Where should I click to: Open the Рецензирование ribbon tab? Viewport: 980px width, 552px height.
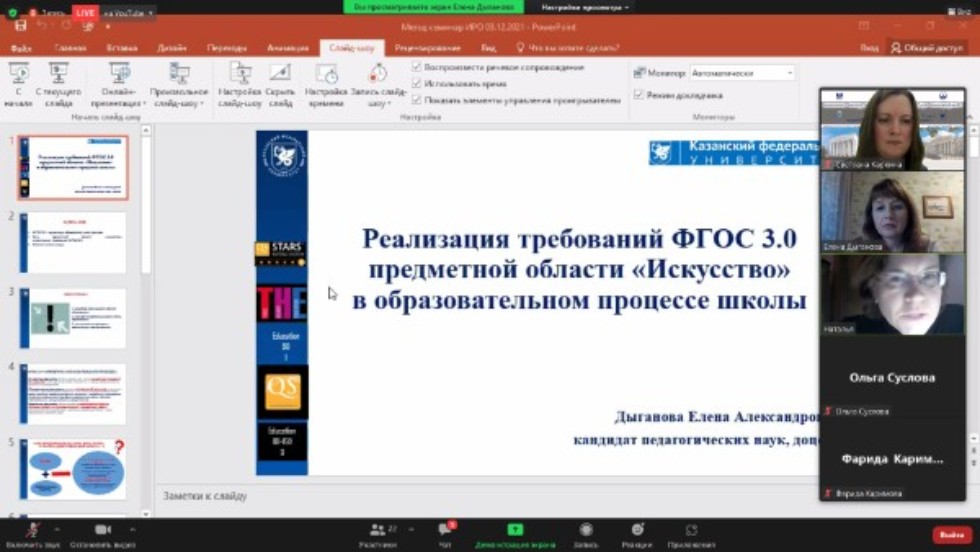[x=427, y=48]
